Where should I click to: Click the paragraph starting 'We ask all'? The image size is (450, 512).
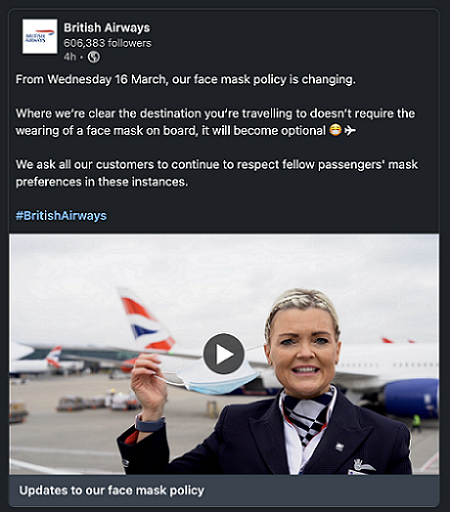click(217, 173)
